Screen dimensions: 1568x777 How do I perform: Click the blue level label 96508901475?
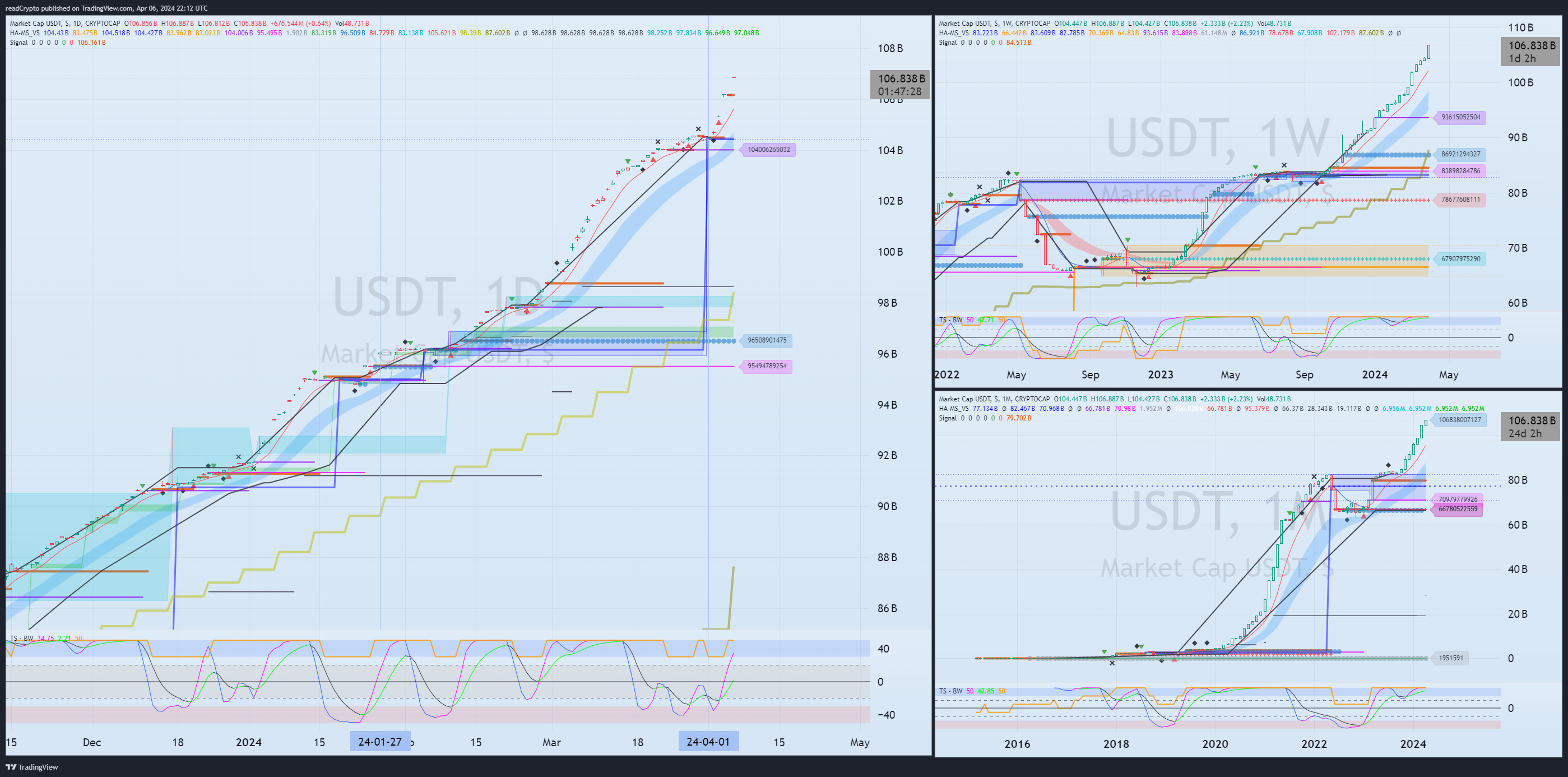[767, 340]
